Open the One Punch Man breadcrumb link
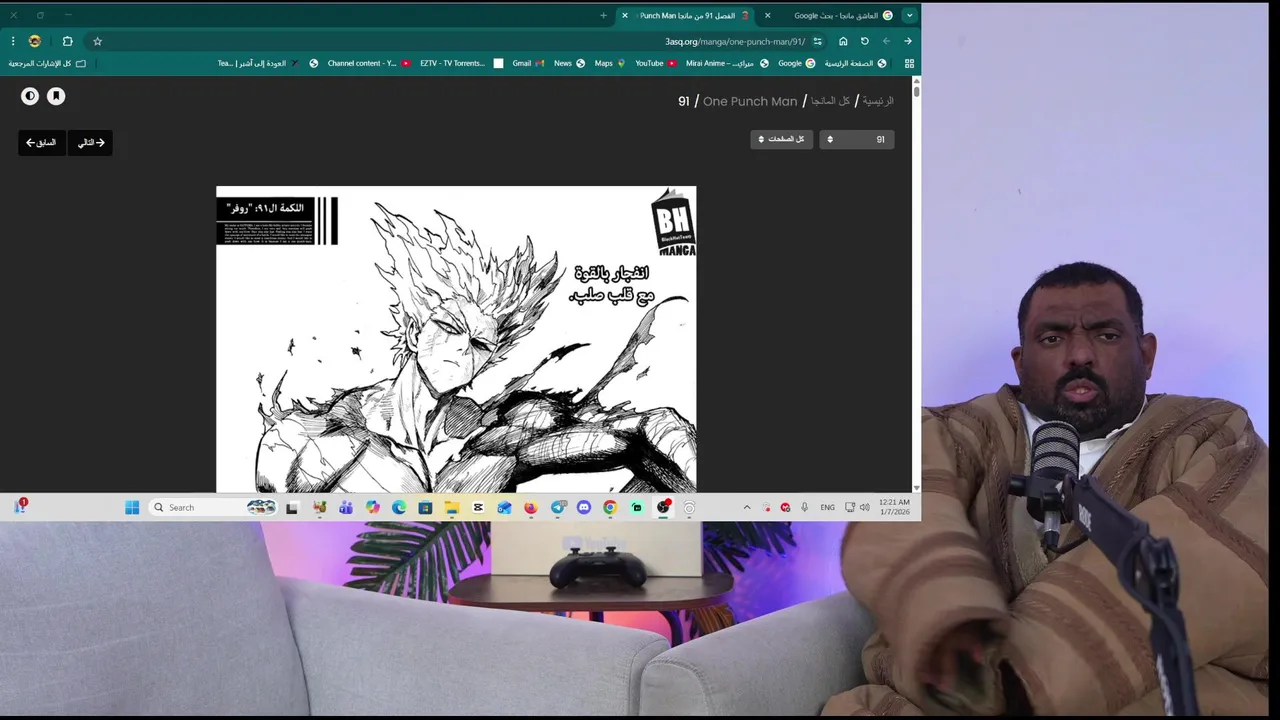 click(750, 101)
